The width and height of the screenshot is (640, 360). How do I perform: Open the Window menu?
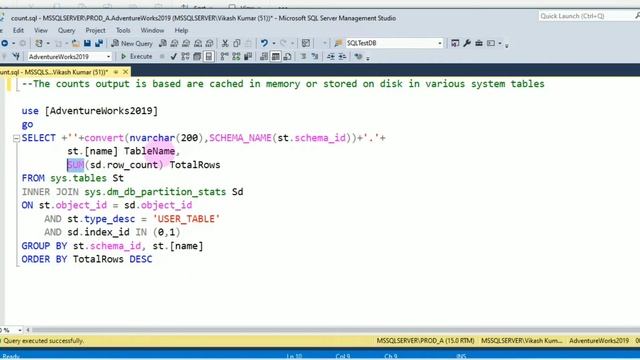click(x=152, y=30)
